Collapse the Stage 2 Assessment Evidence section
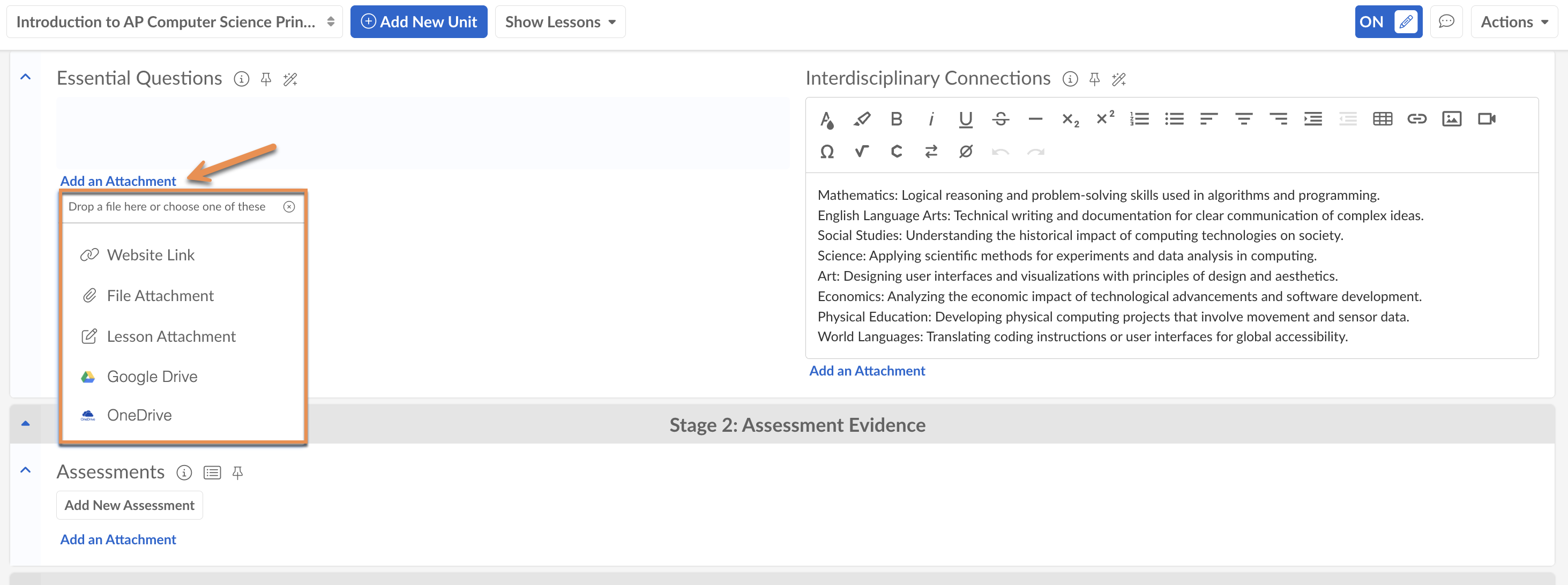Viewport: 1568px width, 585px height. [x=26, y=424]
